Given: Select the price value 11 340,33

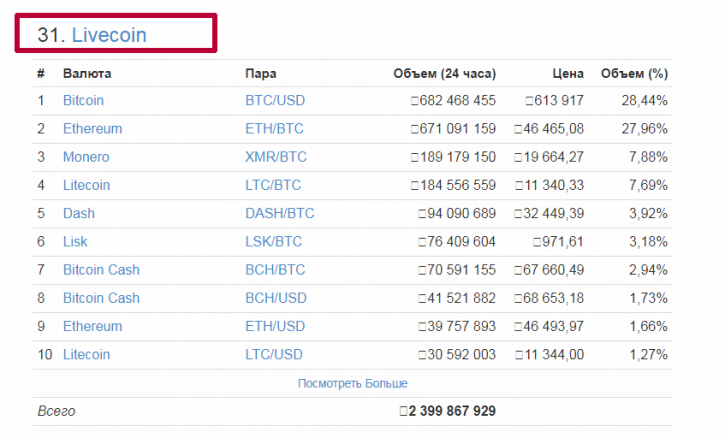Looking at the screenshot, I should [549, 185].
